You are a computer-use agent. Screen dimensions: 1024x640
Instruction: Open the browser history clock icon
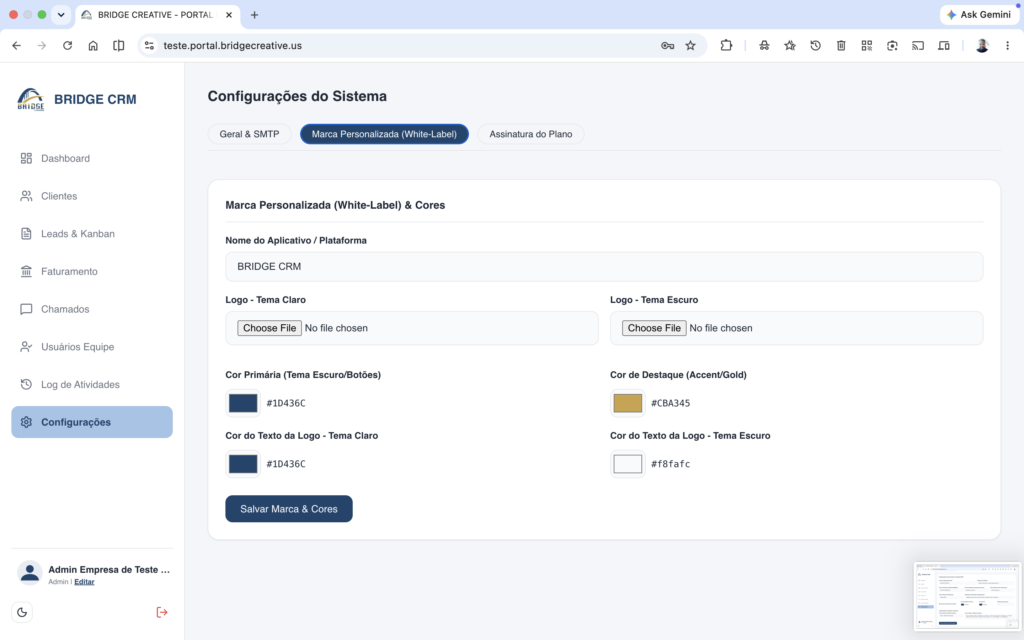(816, 46)
